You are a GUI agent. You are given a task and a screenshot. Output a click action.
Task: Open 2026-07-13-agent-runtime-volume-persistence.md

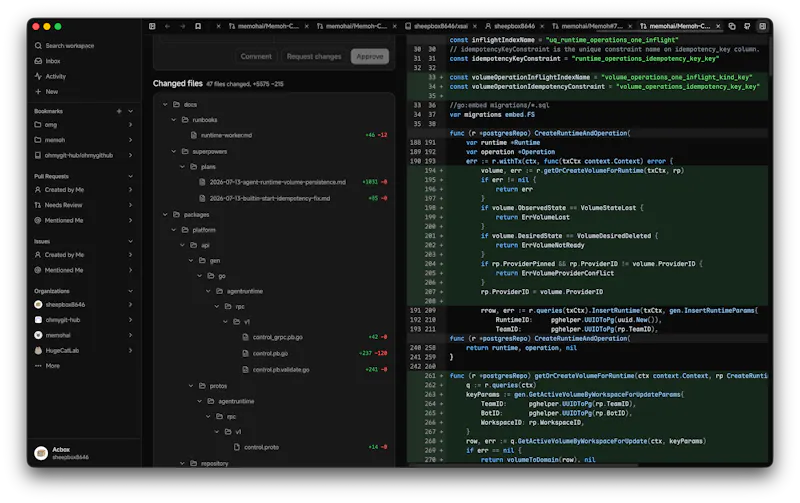tap(278, 182)
